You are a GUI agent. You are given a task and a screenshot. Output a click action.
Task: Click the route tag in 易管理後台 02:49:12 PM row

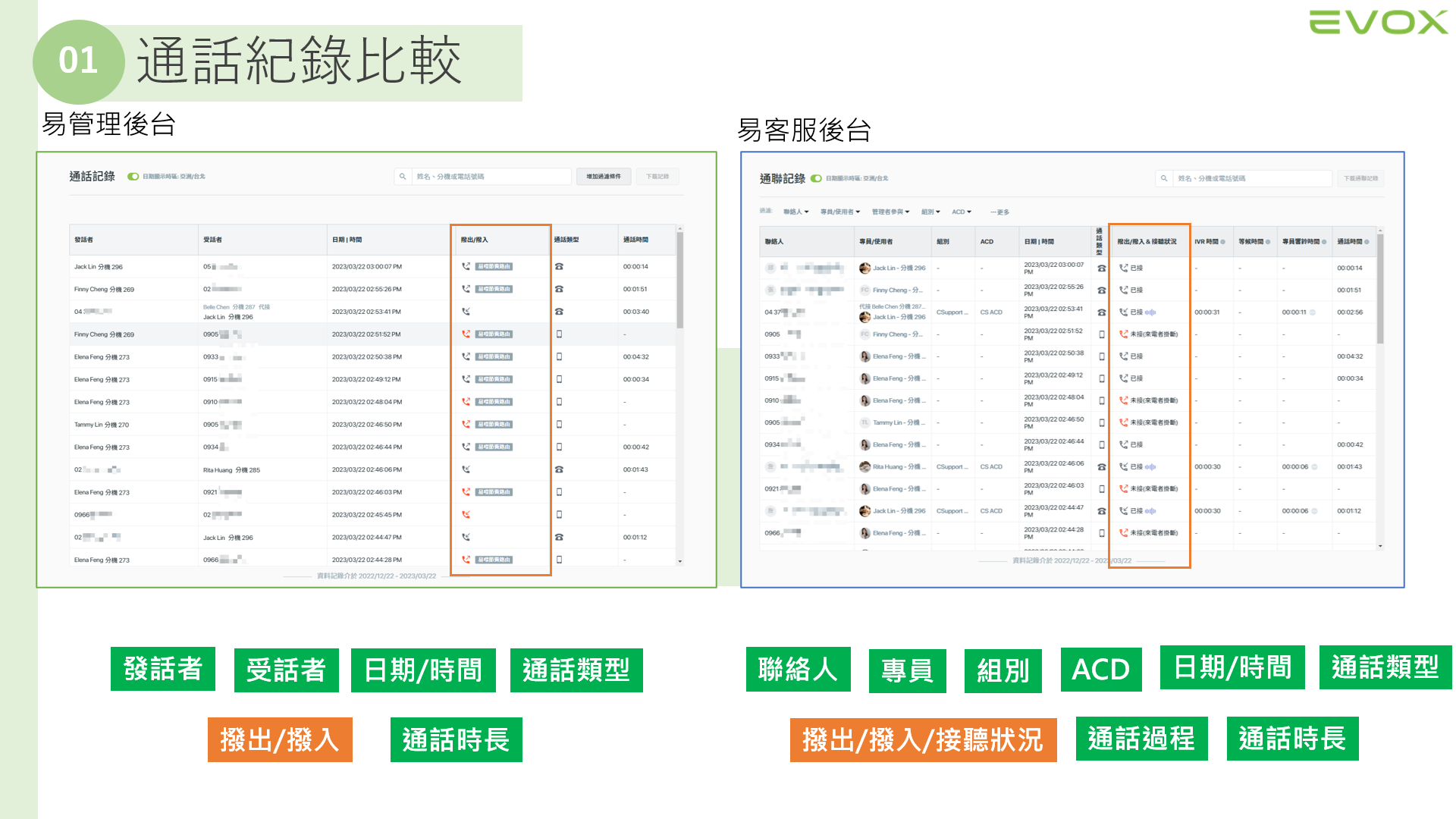[x=494, y=379]
